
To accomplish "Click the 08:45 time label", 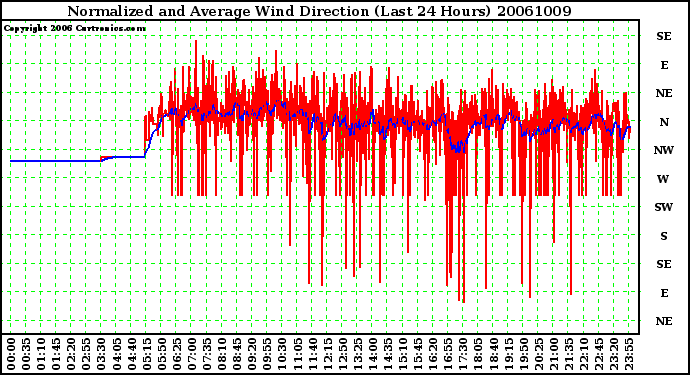I will (237, 354).
